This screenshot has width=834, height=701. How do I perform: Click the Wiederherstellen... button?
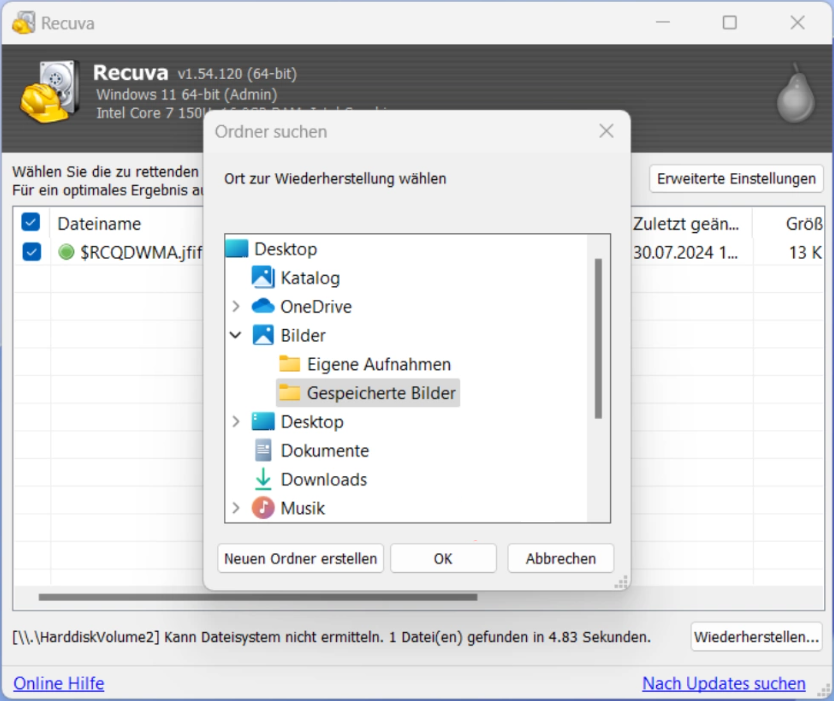[x=756, y=637]
